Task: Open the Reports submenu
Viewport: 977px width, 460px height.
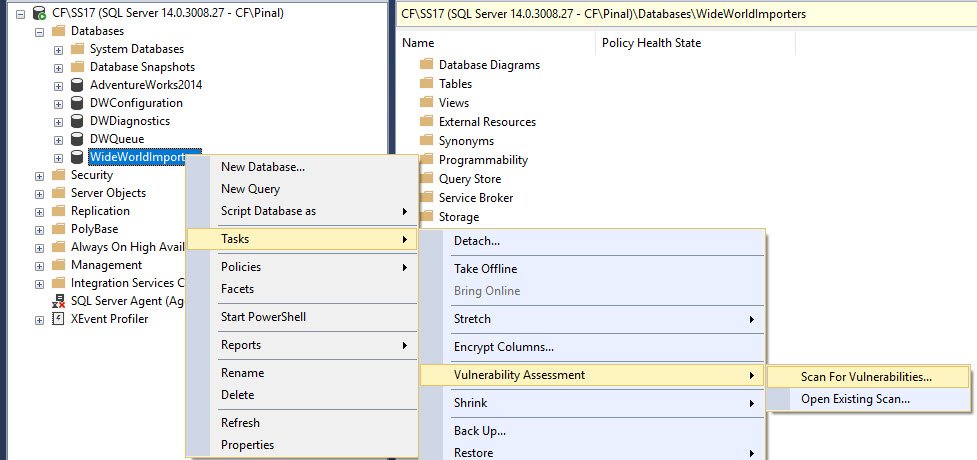Action: pyautogui.click(x=302, y=345)
